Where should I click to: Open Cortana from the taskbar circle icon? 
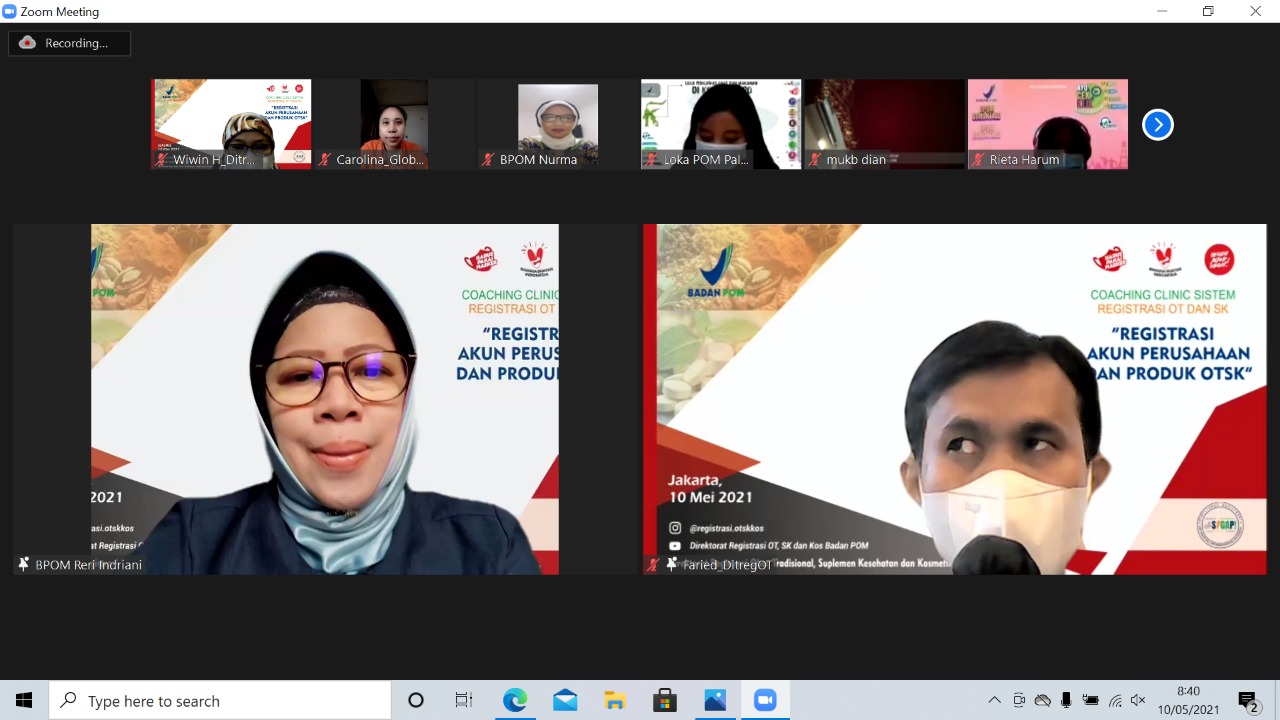pos(416,701)
